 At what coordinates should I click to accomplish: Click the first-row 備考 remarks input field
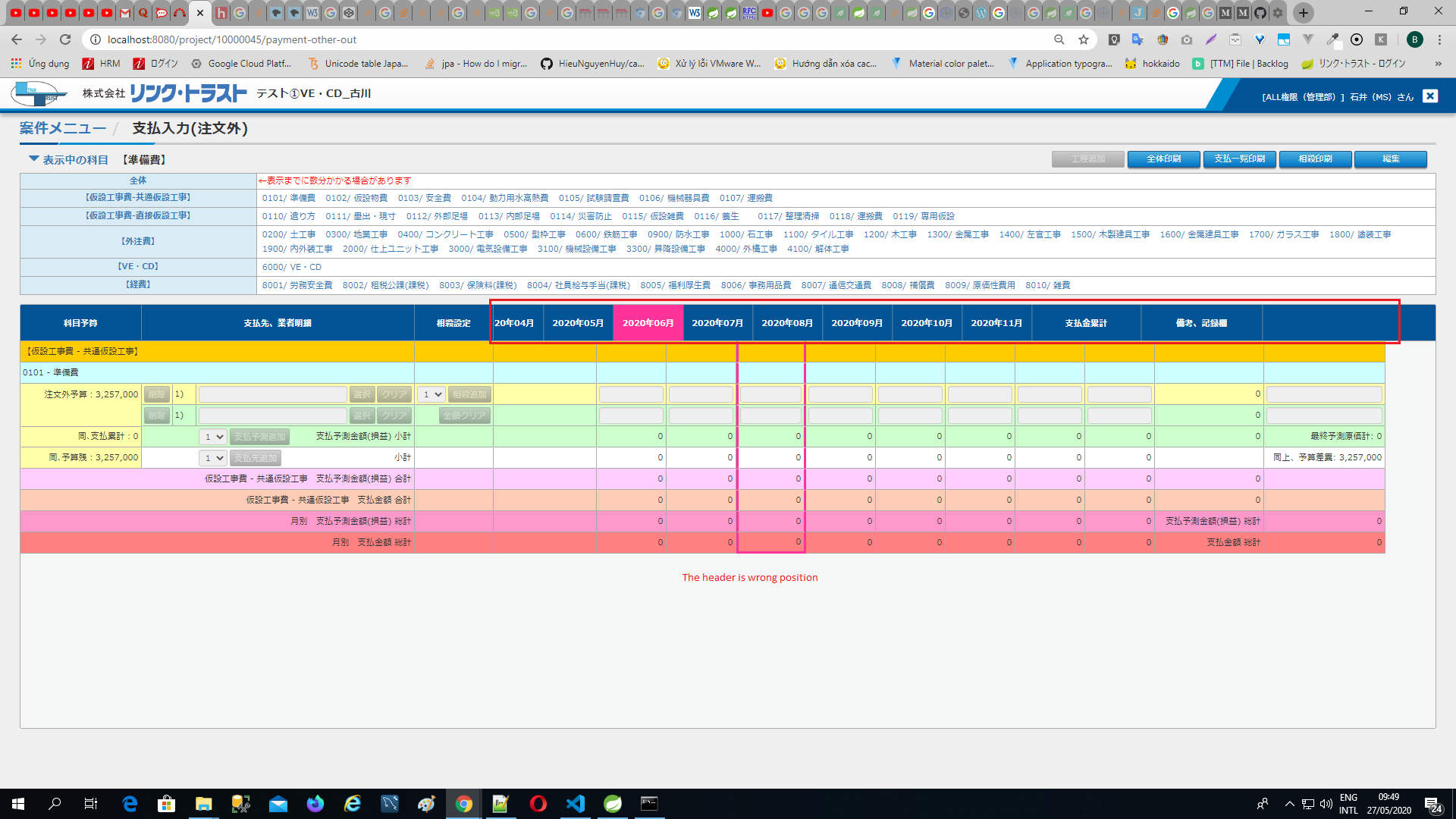tap(1324, 394)
